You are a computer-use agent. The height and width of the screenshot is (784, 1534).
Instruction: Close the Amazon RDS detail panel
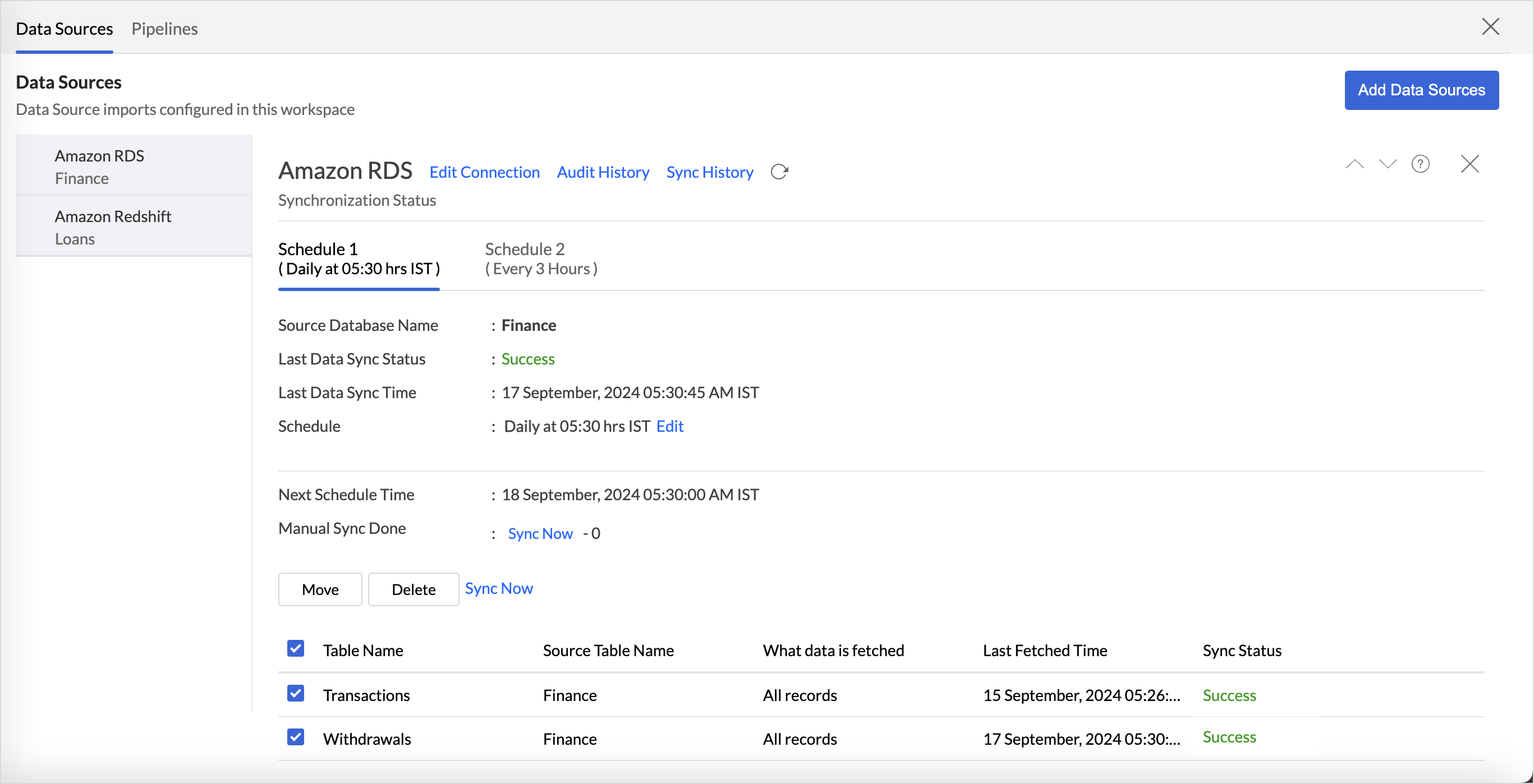tap(1469, 164)
